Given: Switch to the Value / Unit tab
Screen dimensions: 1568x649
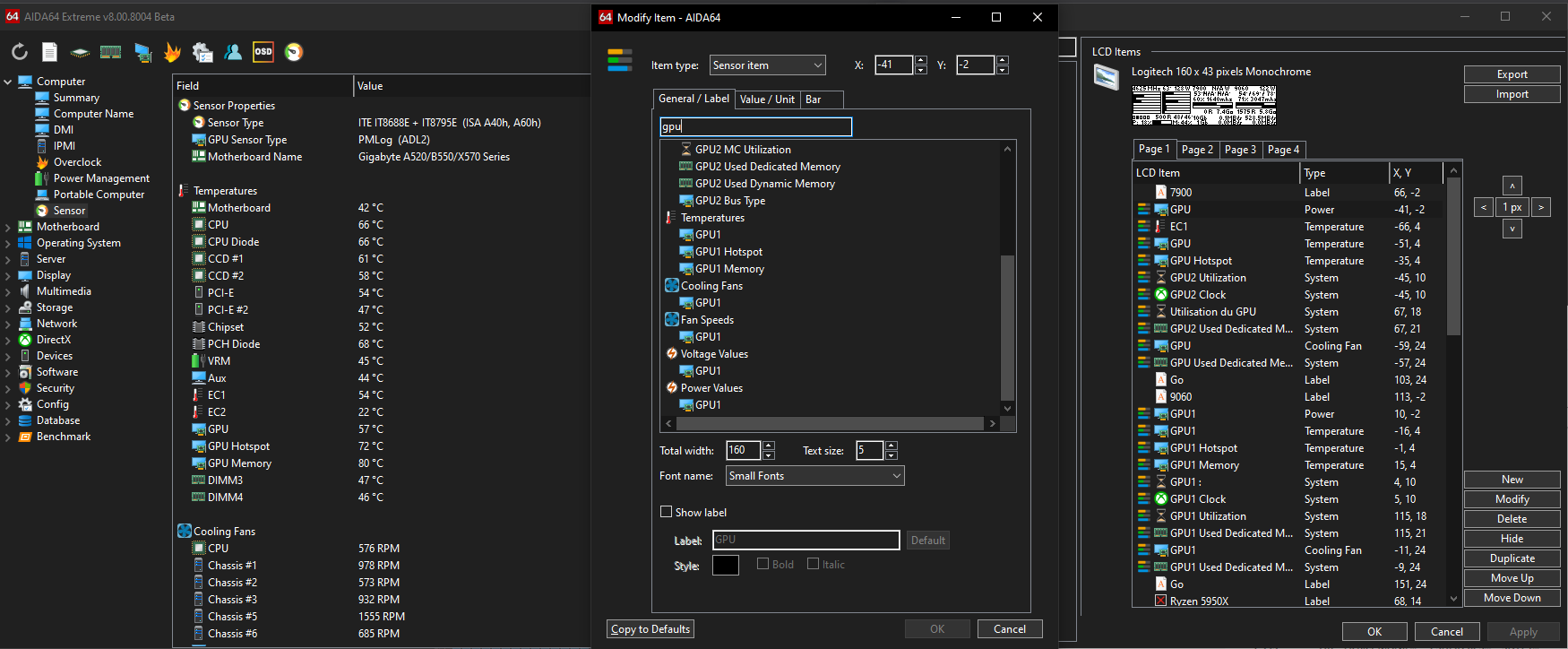Looking at the screenshot, I should (767, 100).
